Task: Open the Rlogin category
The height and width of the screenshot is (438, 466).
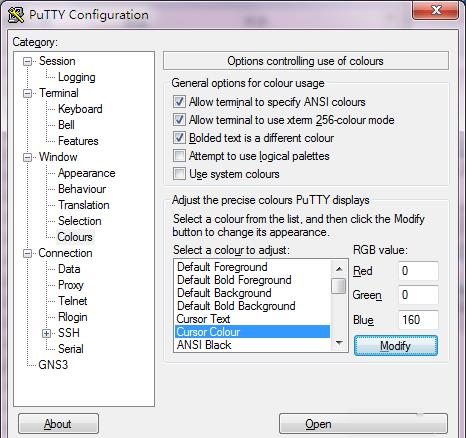Action: [72, 317]
